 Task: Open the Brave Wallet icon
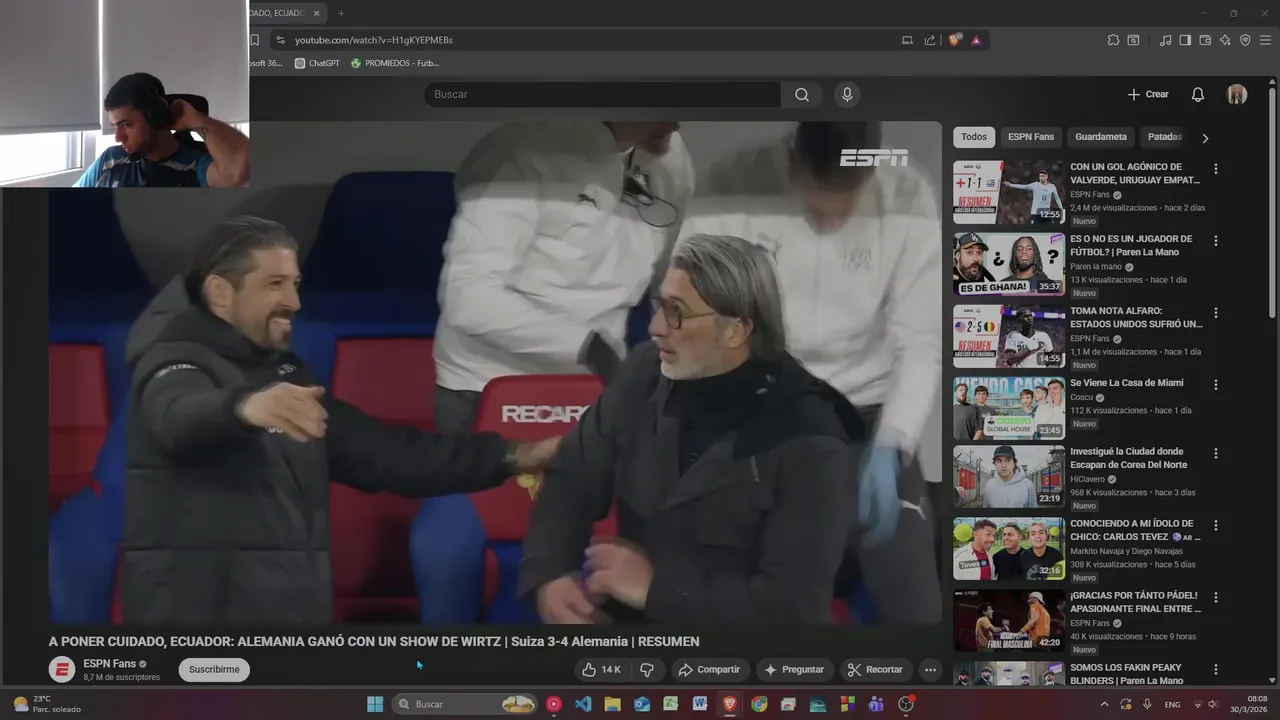(x=1205, y=40)
